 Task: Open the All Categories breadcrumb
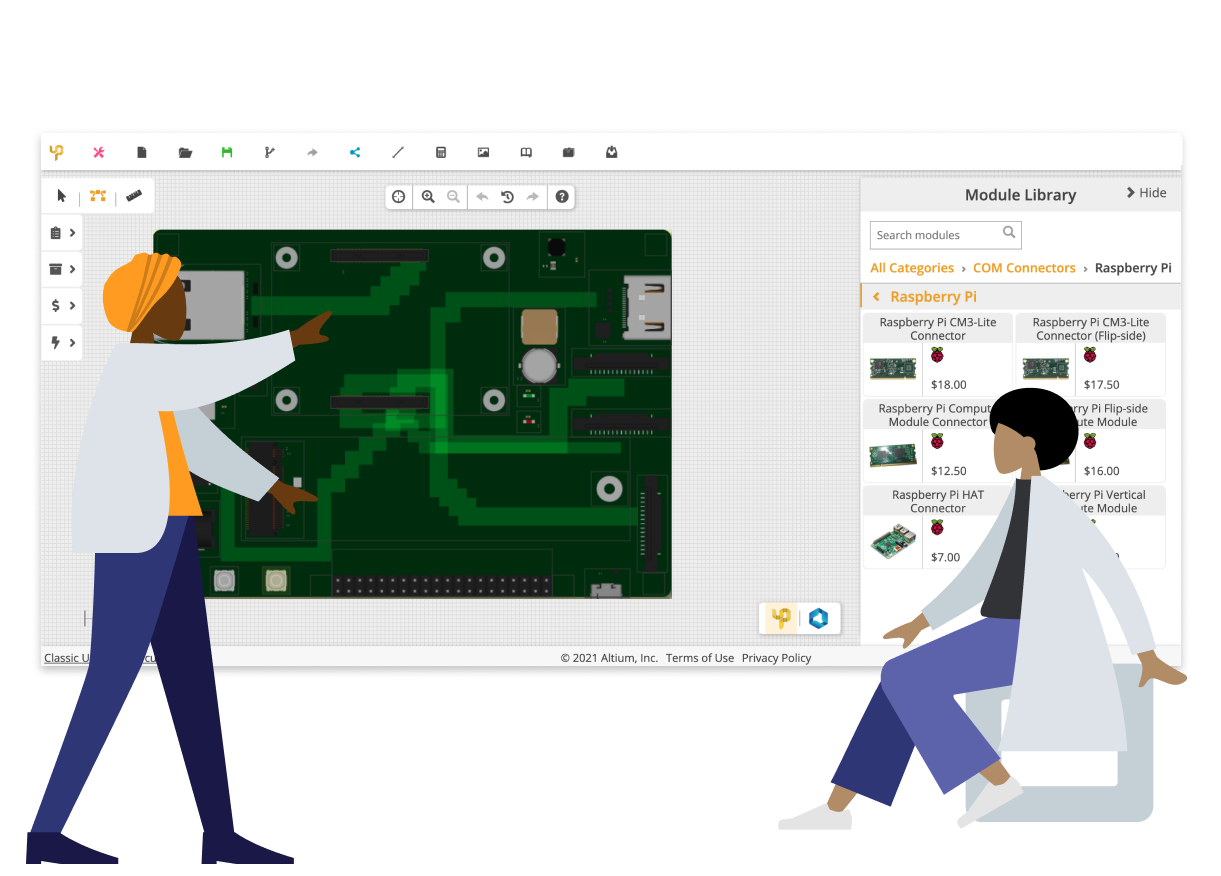[912, 268]
